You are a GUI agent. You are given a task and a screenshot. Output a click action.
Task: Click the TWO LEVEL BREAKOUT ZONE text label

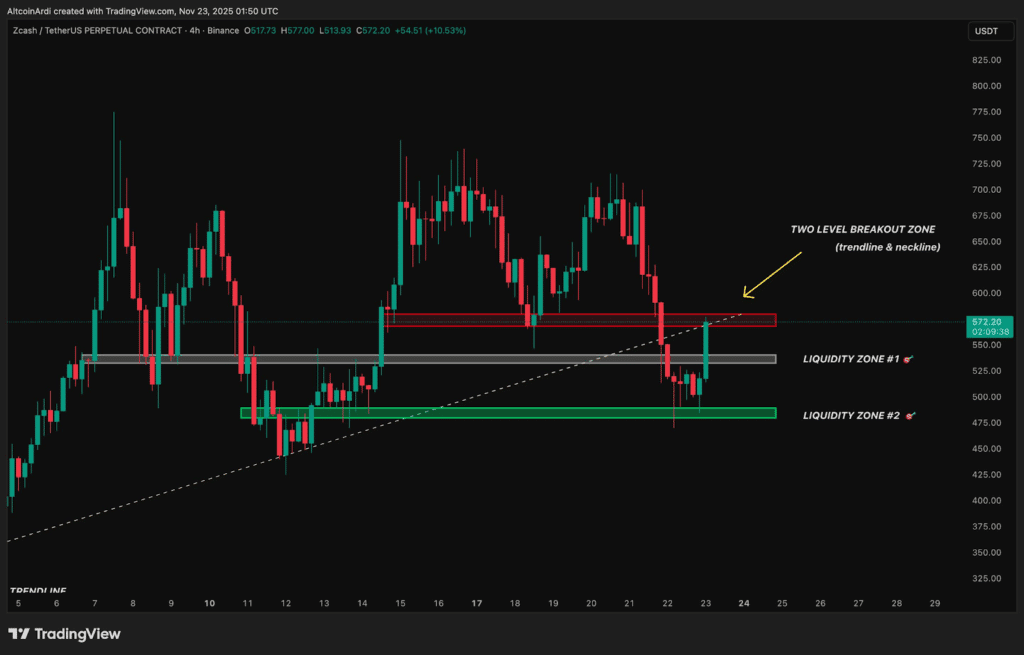[x=863, y=230]
